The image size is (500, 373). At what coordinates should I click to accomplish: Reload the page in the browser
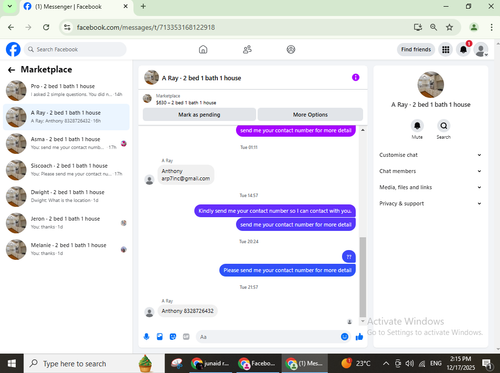coord(46,27)
